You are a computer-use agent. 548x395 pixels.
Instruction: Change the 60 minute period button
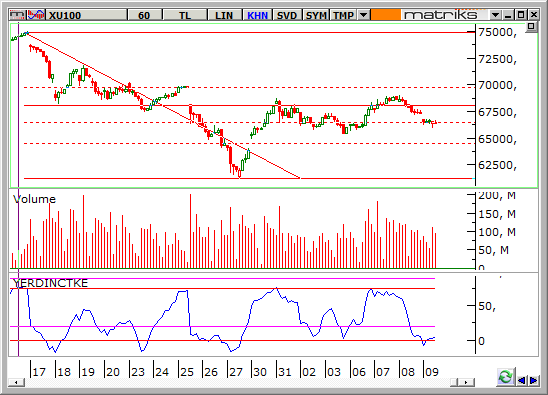145,15
